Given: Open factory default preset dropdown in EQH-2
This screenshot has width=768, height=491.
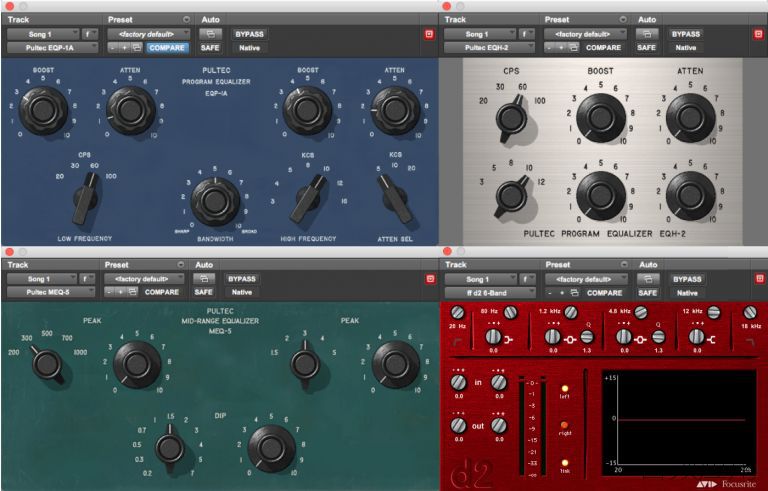Looking at the screenshot, I should [585, 34].
